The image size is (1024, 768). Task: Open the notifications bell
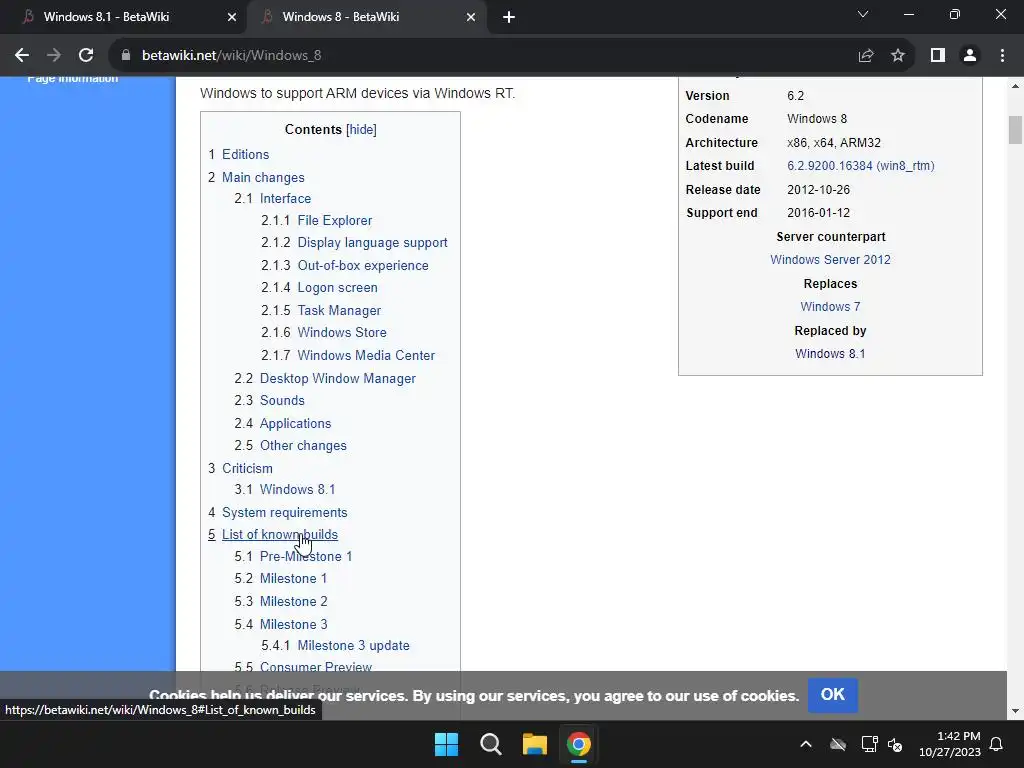[x=997, y=744]
